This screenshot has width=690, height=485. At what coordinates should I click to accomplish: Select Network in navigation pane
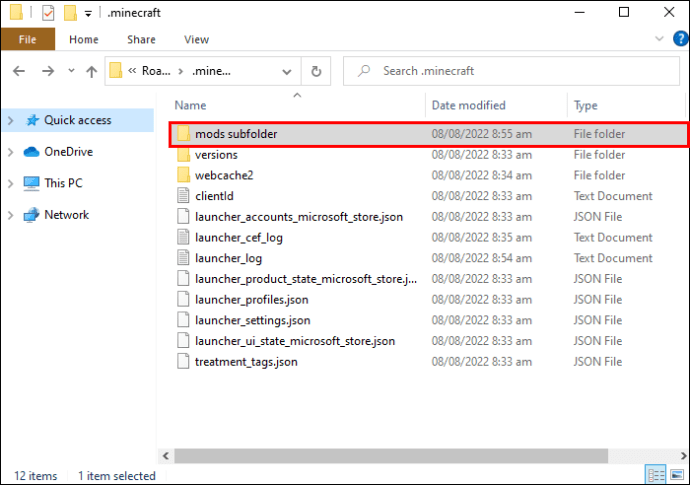click(x=66, y=215)
